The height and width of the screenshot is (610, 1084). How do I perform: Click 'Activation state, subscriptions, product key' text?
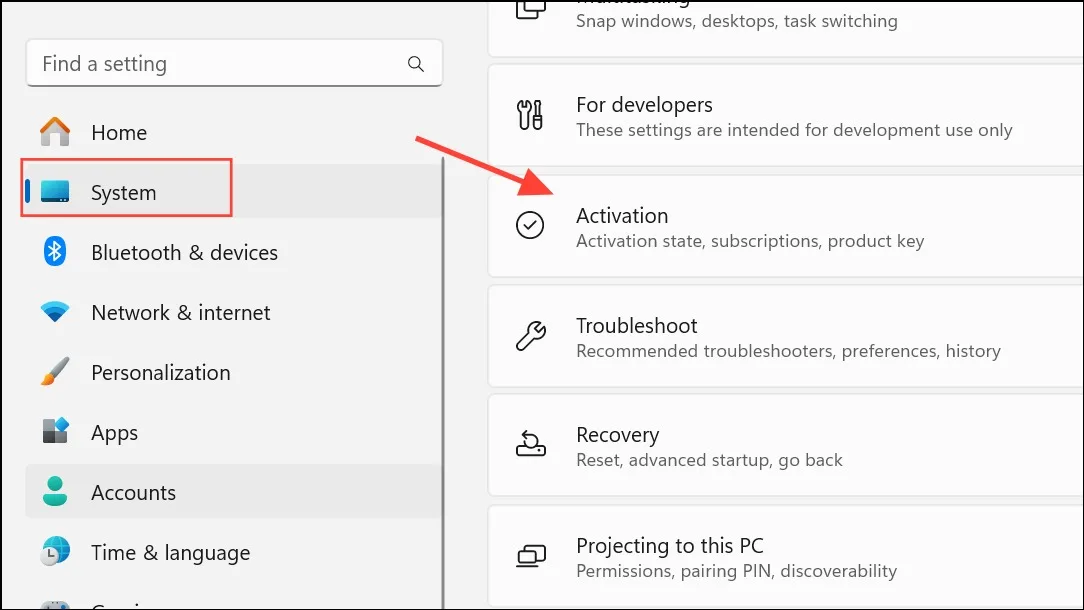[x=750, y=241]
